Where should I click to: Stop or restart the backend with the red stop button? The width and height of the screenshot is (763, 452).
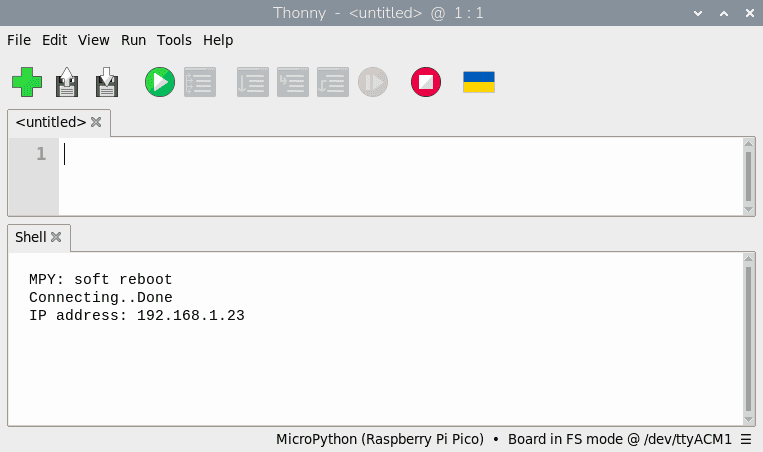point(426,82)
